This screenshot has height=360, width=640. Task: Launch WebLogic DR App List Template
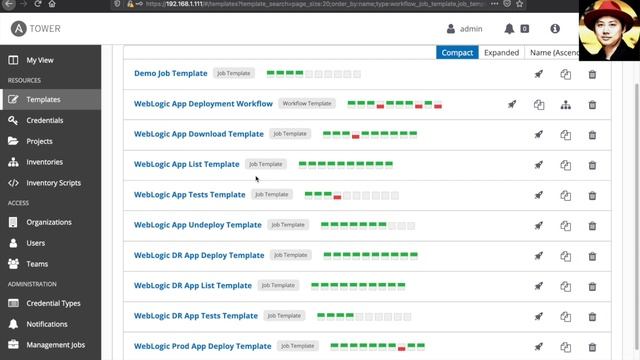click(539, 286)
